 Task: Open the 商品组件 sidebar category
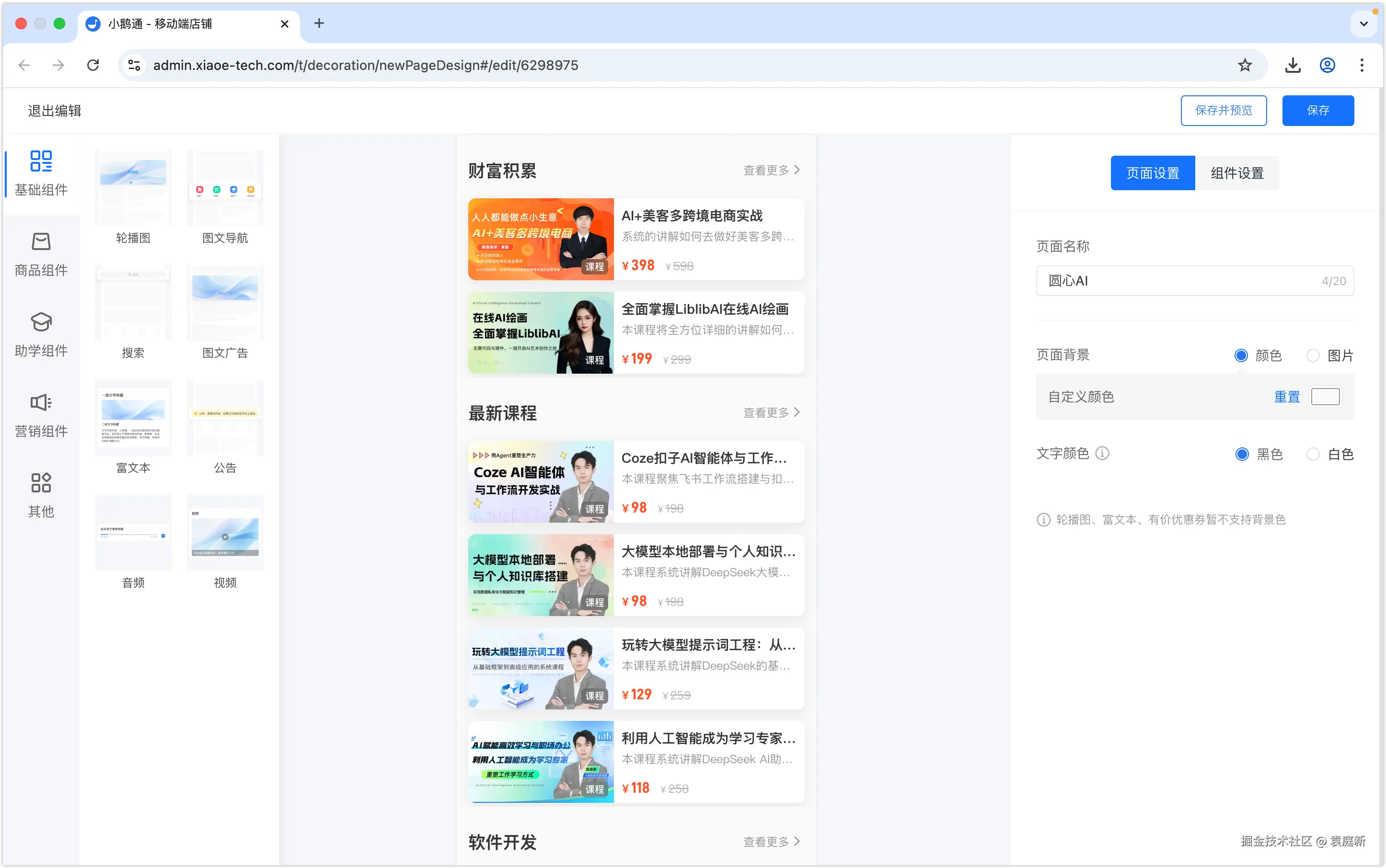tap(41, 254)
